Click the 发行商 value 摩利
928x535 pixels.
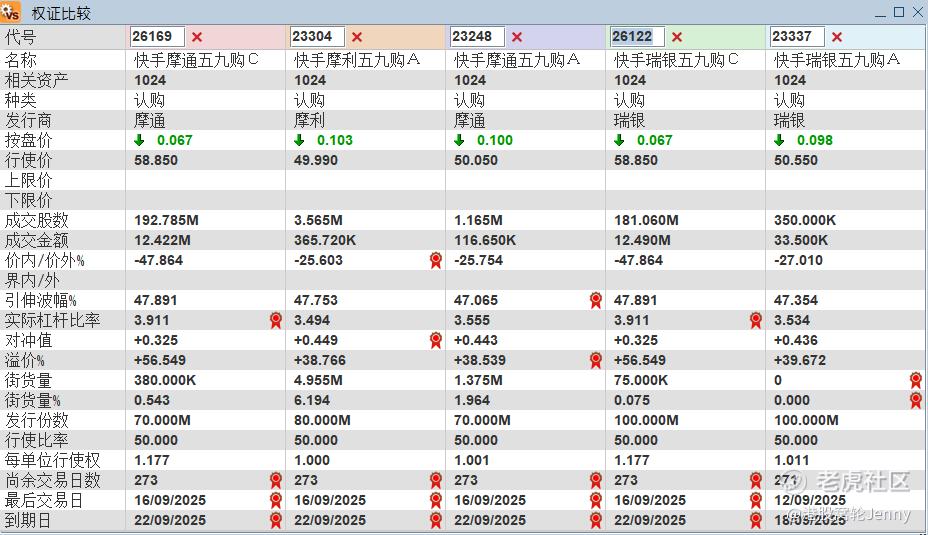click(x=309, y=121)
